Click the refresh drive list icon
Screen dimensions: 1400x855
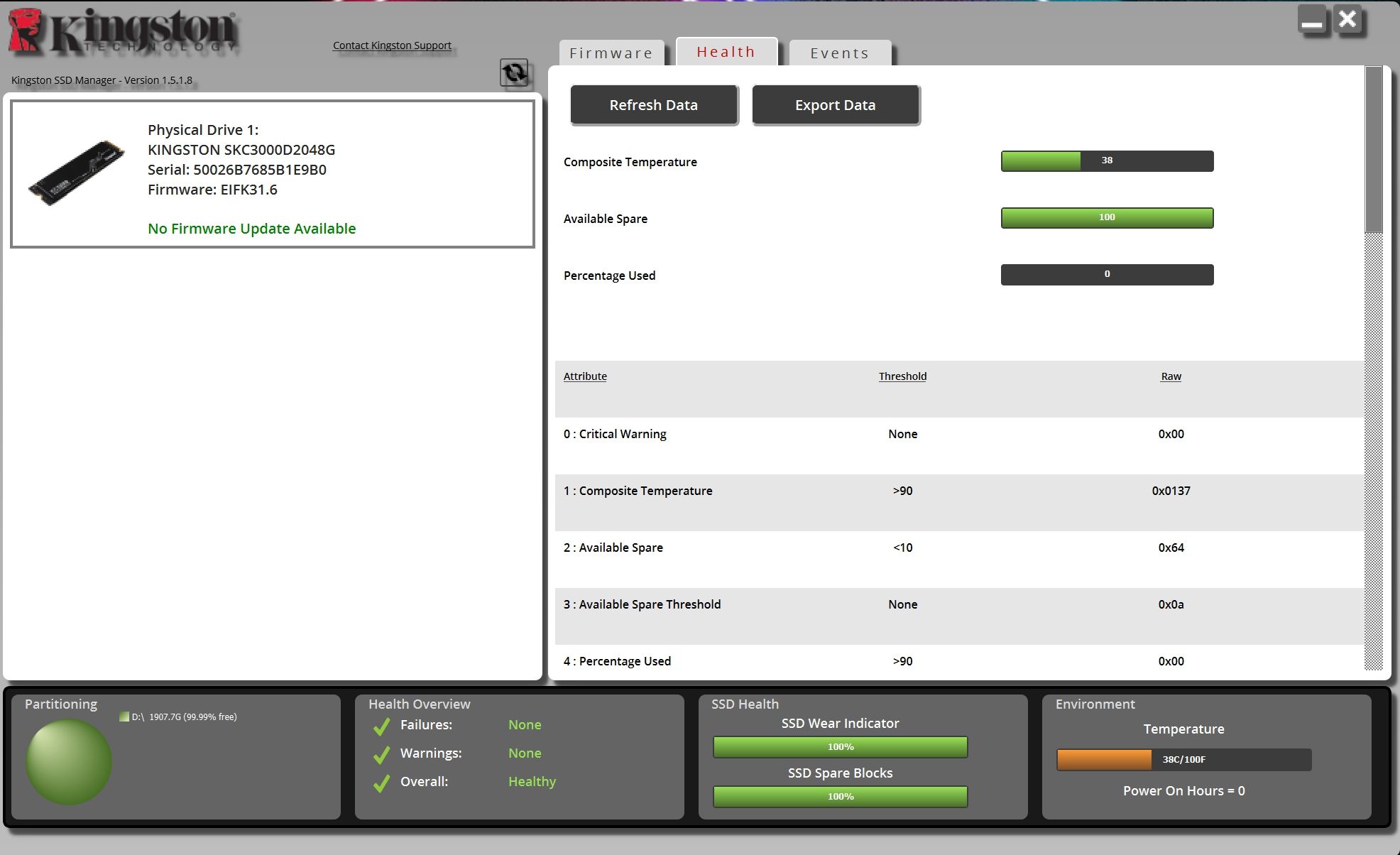pos(514,72)
